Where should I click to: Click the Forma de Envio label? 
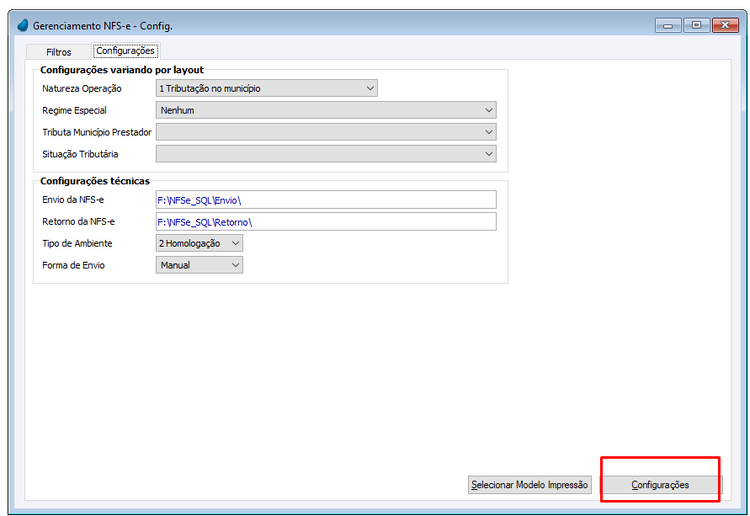pyautogui.click(x=73, y=265)
